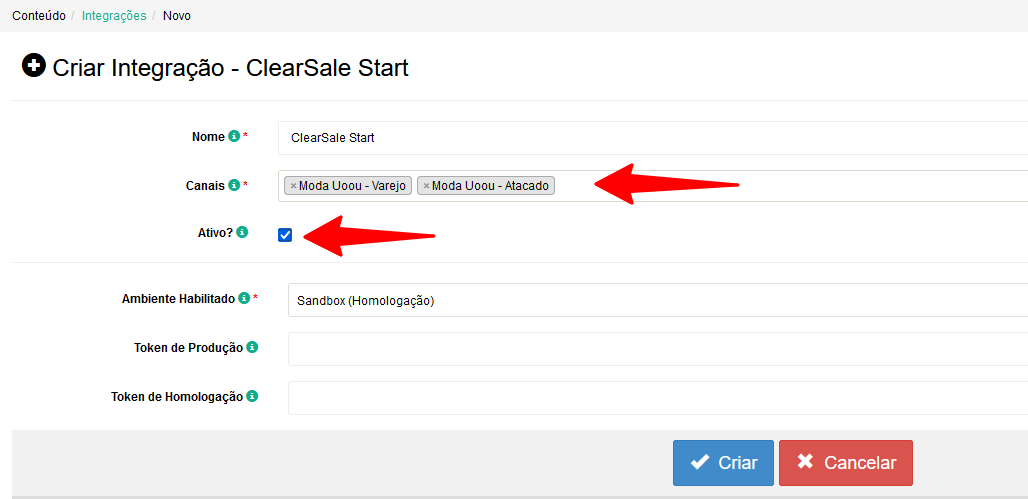Click the Moda Uoou - Varejo tag label
The width and height of the screenshot is (1028, 499).
tap(353, 186)
